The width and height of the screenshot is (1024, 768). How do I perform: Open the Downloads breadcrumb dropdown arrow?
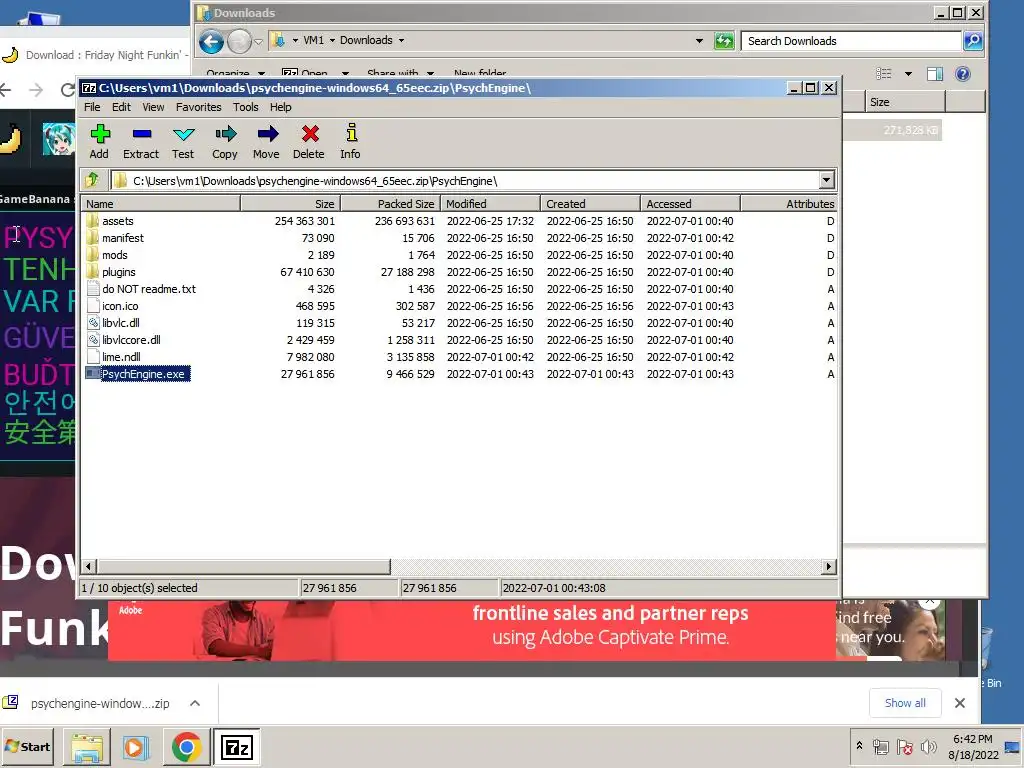(401, 40)
